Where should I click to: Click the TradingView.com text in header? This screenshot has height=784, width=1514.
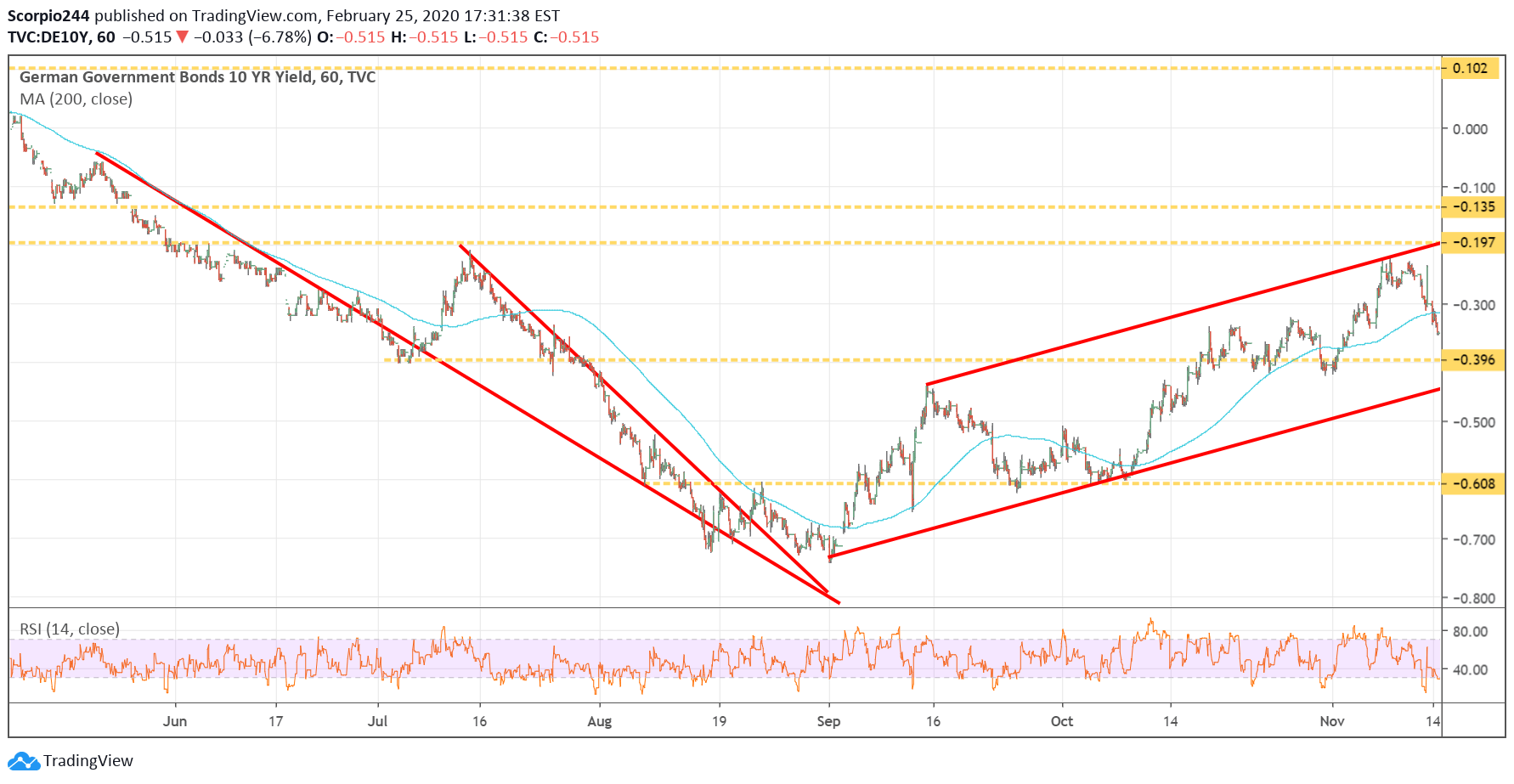pyautogui.click(x=254, y=16)
